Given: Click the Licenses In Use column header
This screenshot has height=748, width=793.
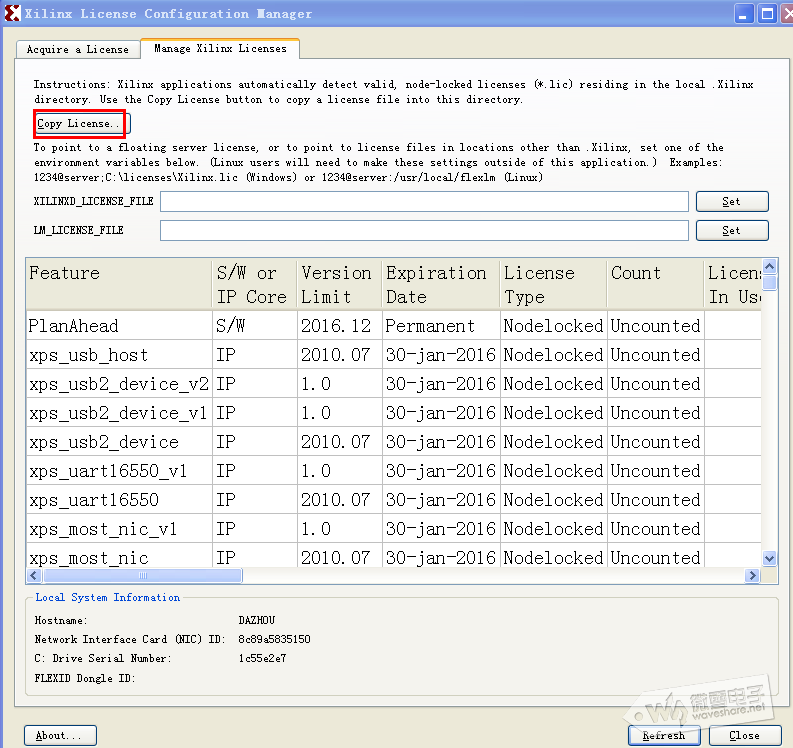Looking at the screenshot, I should pos(733,284).
